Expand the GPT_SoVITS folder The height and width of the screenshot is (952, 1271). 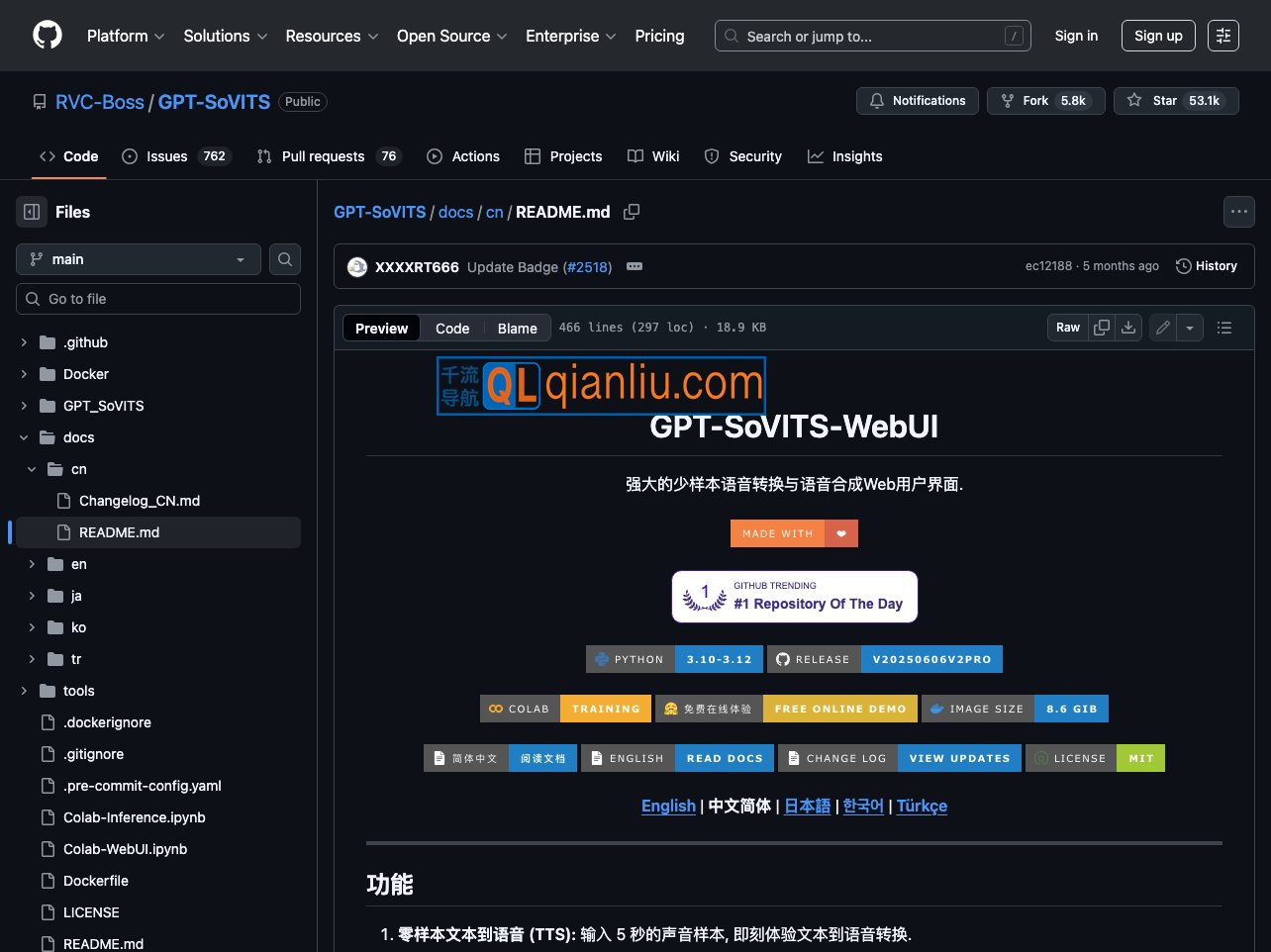[24, 406]
